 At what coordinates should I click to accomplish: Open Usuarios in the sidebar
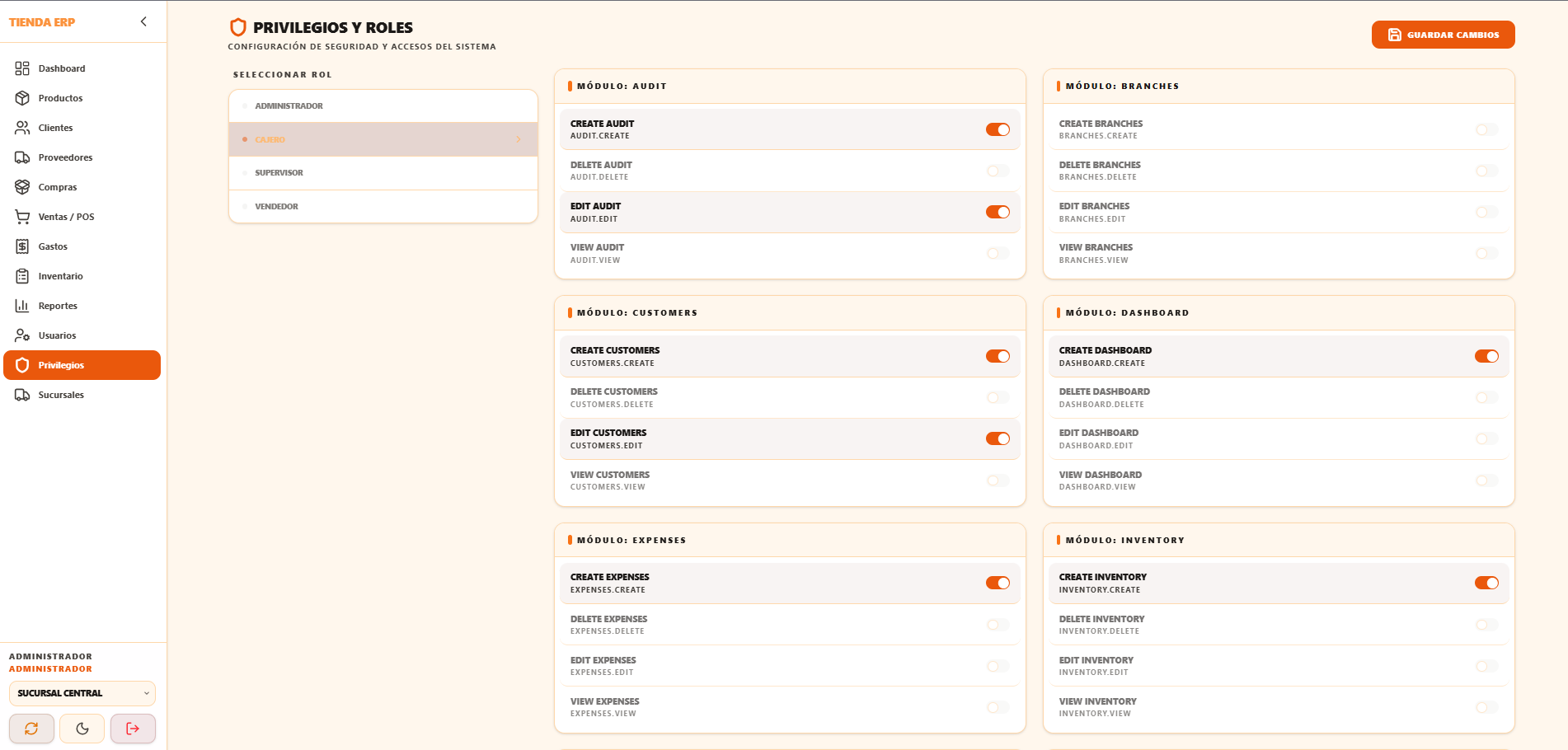(x=82, y=335)
